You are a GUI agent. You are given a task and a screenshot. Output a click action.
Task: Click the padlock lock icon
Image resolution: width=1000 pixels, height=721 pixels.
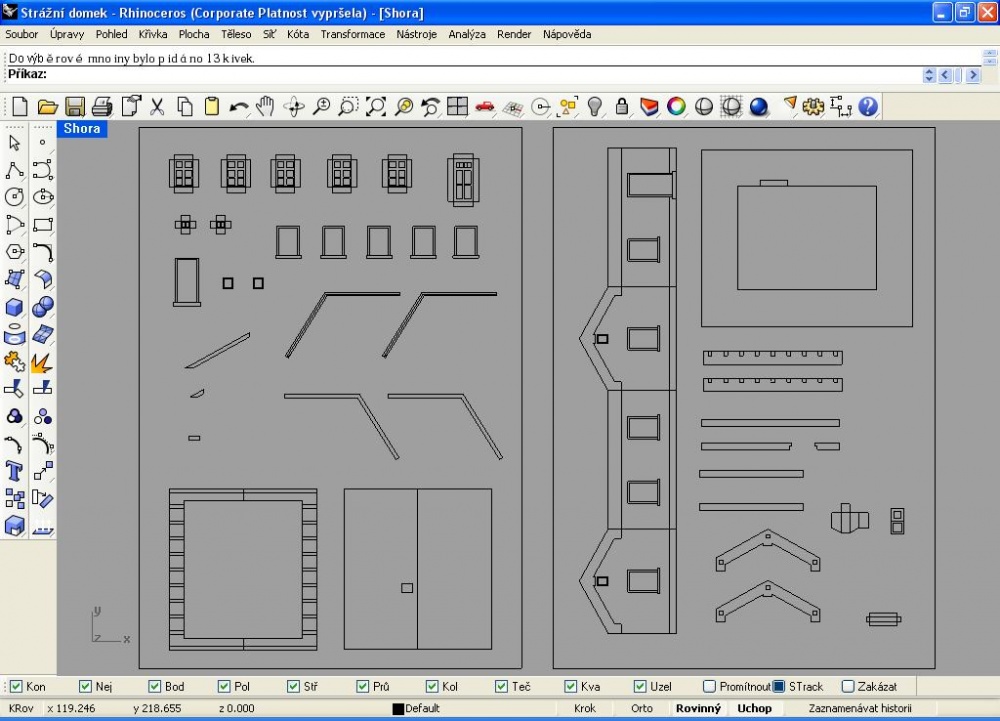coord(622,106)
